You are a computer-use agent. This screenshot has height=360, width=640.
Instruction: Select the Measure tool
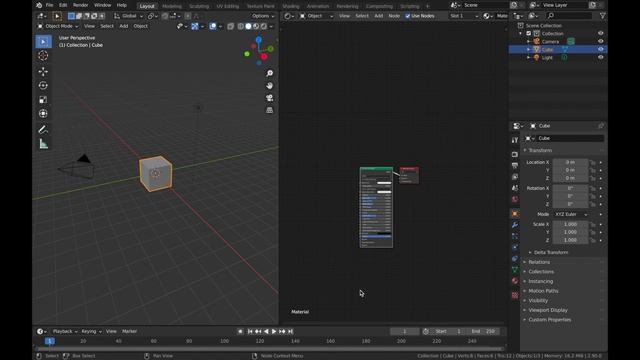43,144
